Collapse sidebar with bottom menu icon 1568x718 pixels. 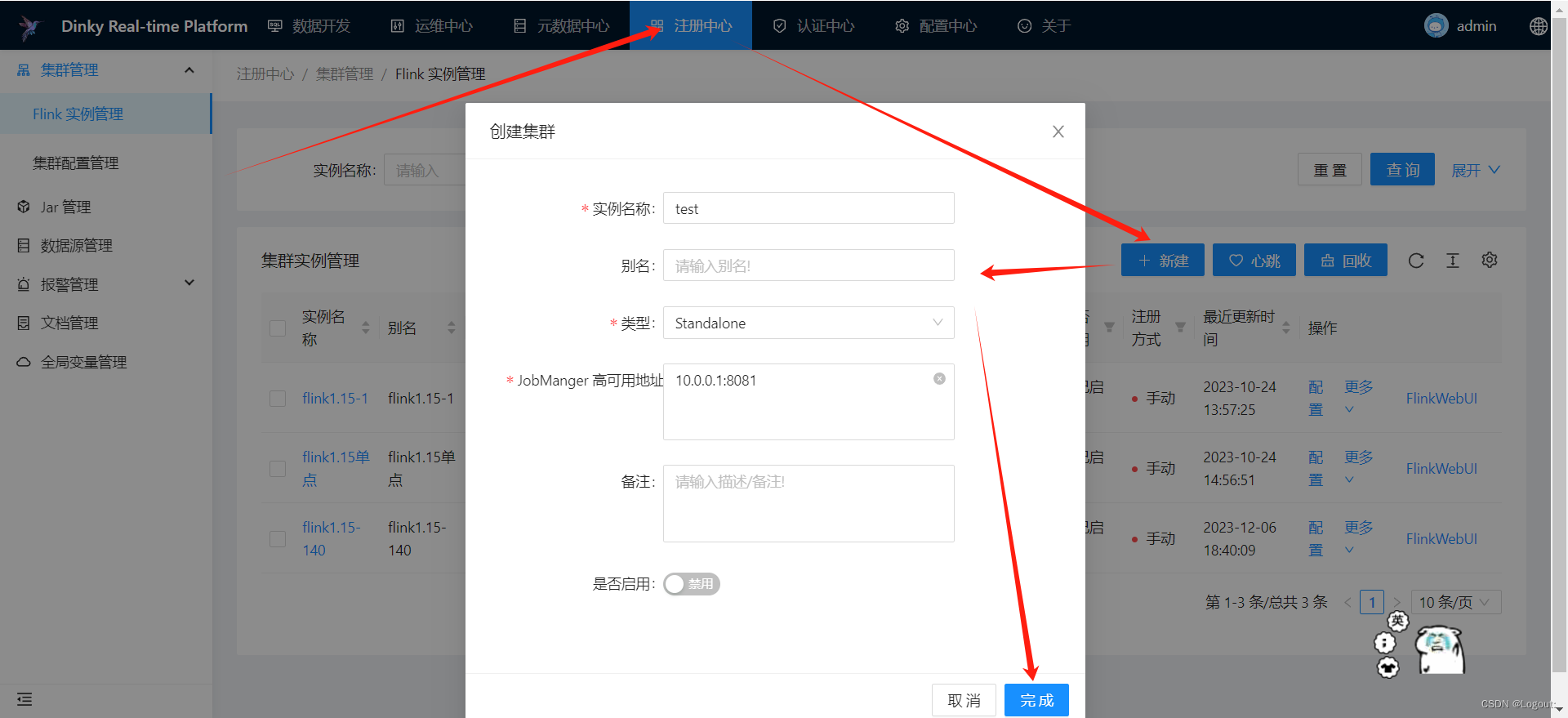[x=24, y=699]
